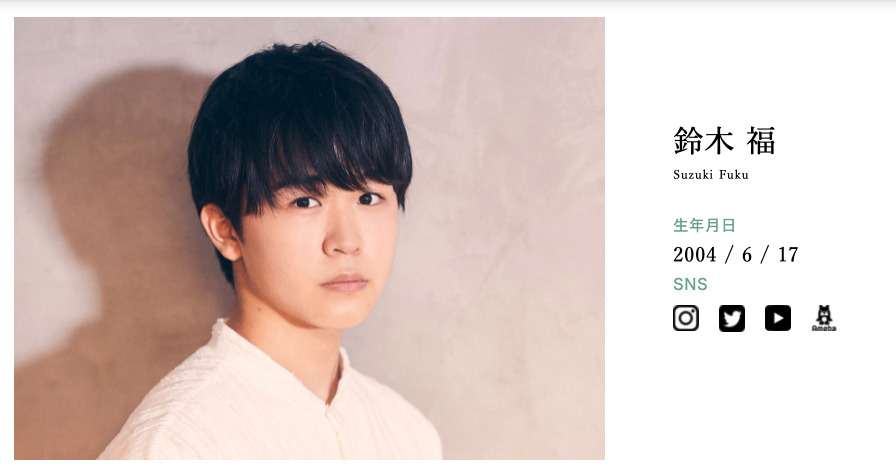Open the Twitter bird icon
Viewport: 896px width, 468px height.
coord(732,318)
